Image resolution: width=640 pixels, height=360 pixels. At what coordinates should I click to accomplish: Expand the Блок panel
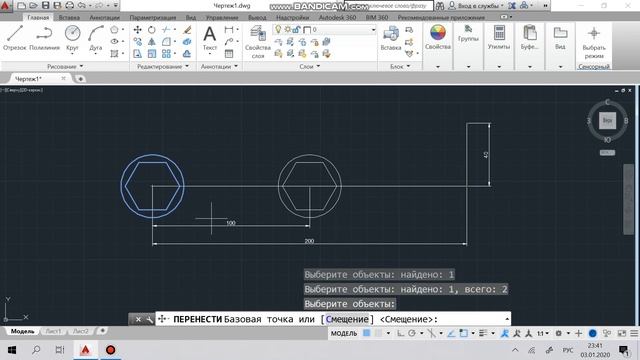click(x=400, y=66)
